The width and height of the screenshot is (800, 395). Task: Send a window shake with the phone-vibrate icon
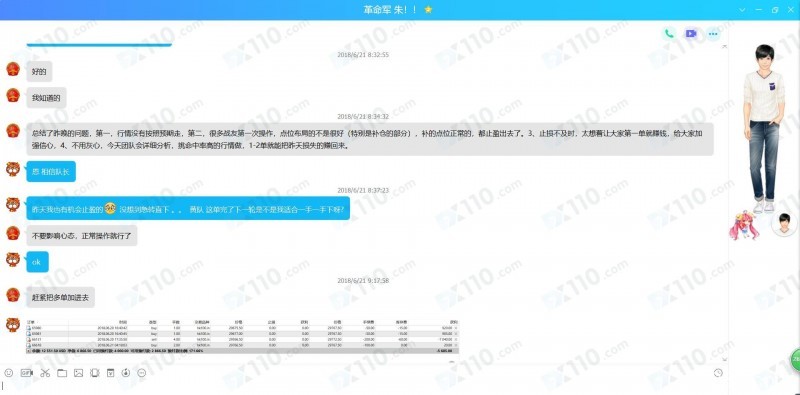94,373
